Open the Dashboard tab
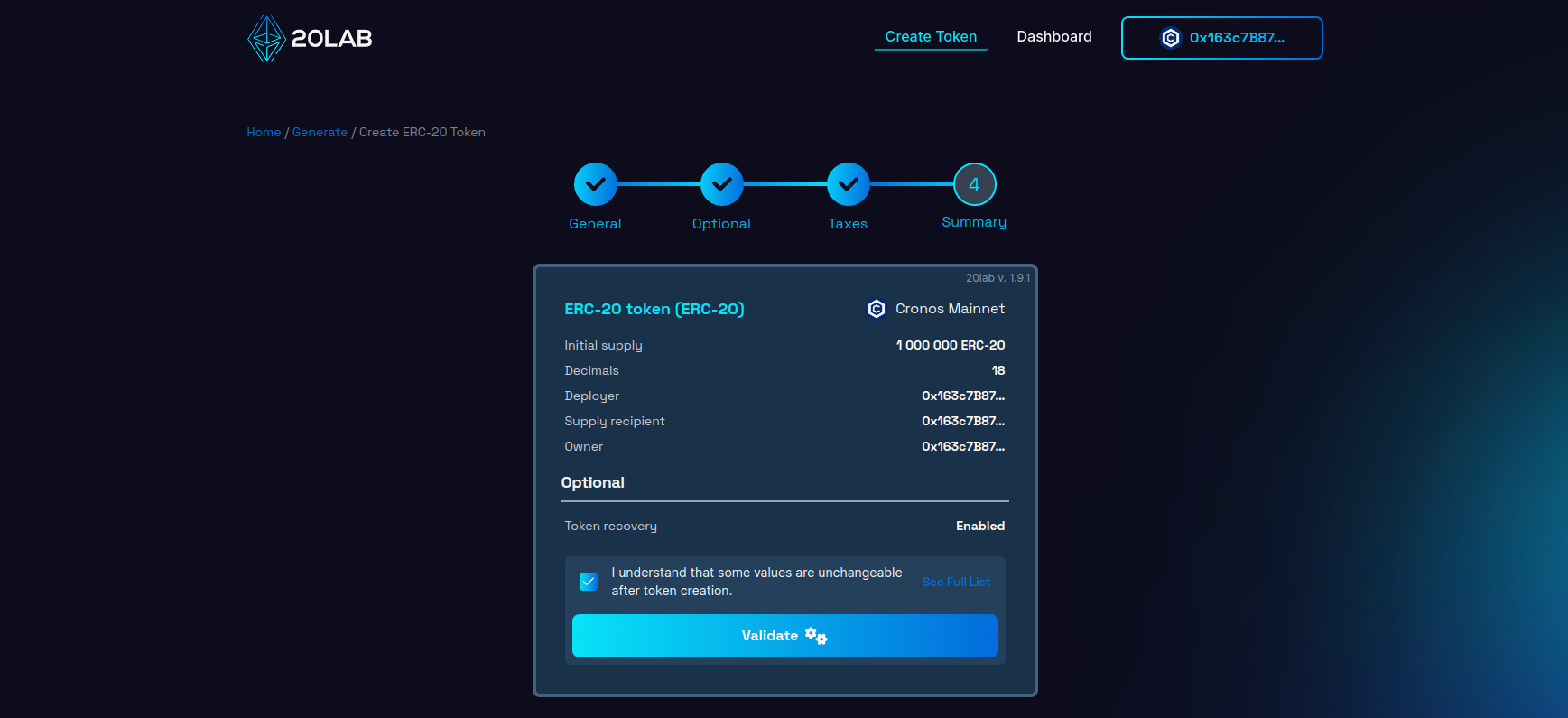Screen dimensions: 1568x718 click(1054, 37)
